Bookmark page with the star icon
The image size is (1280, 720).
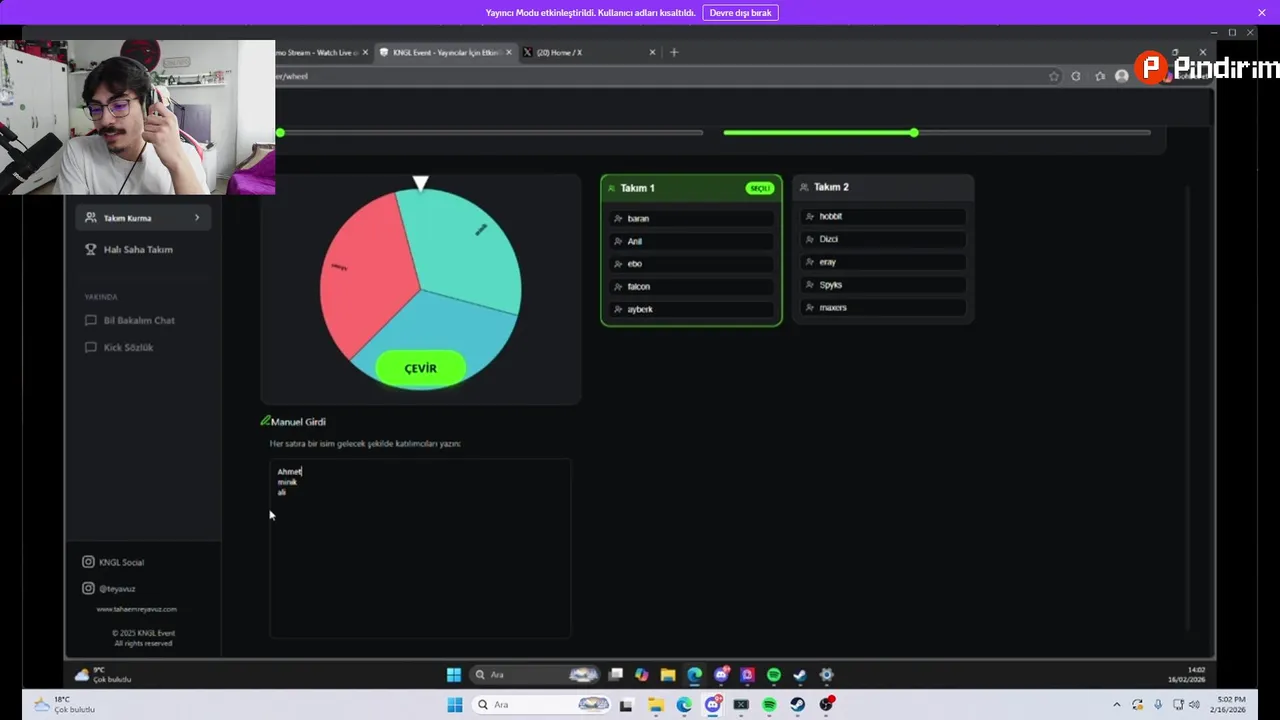[x=1054, y=76]
